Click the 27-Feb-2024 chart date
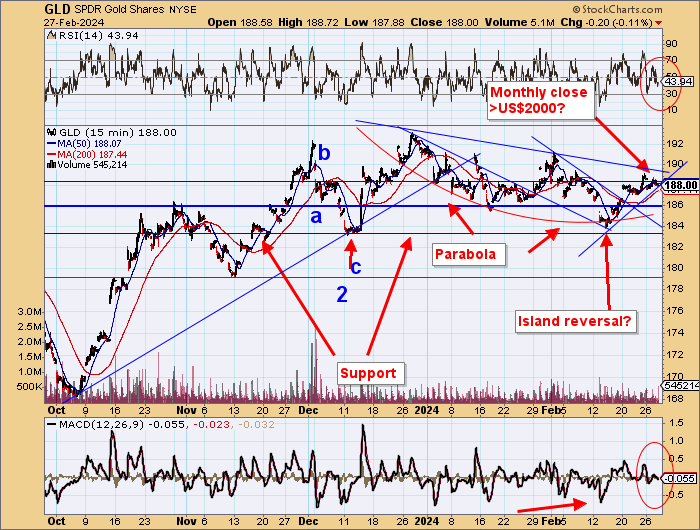700x530 pixels. [74, 22]
